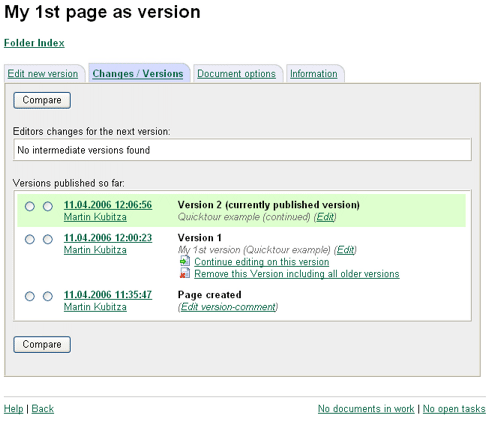494x422 pixels.
Task: Select first radio button for Version 2
Action: 30,206
